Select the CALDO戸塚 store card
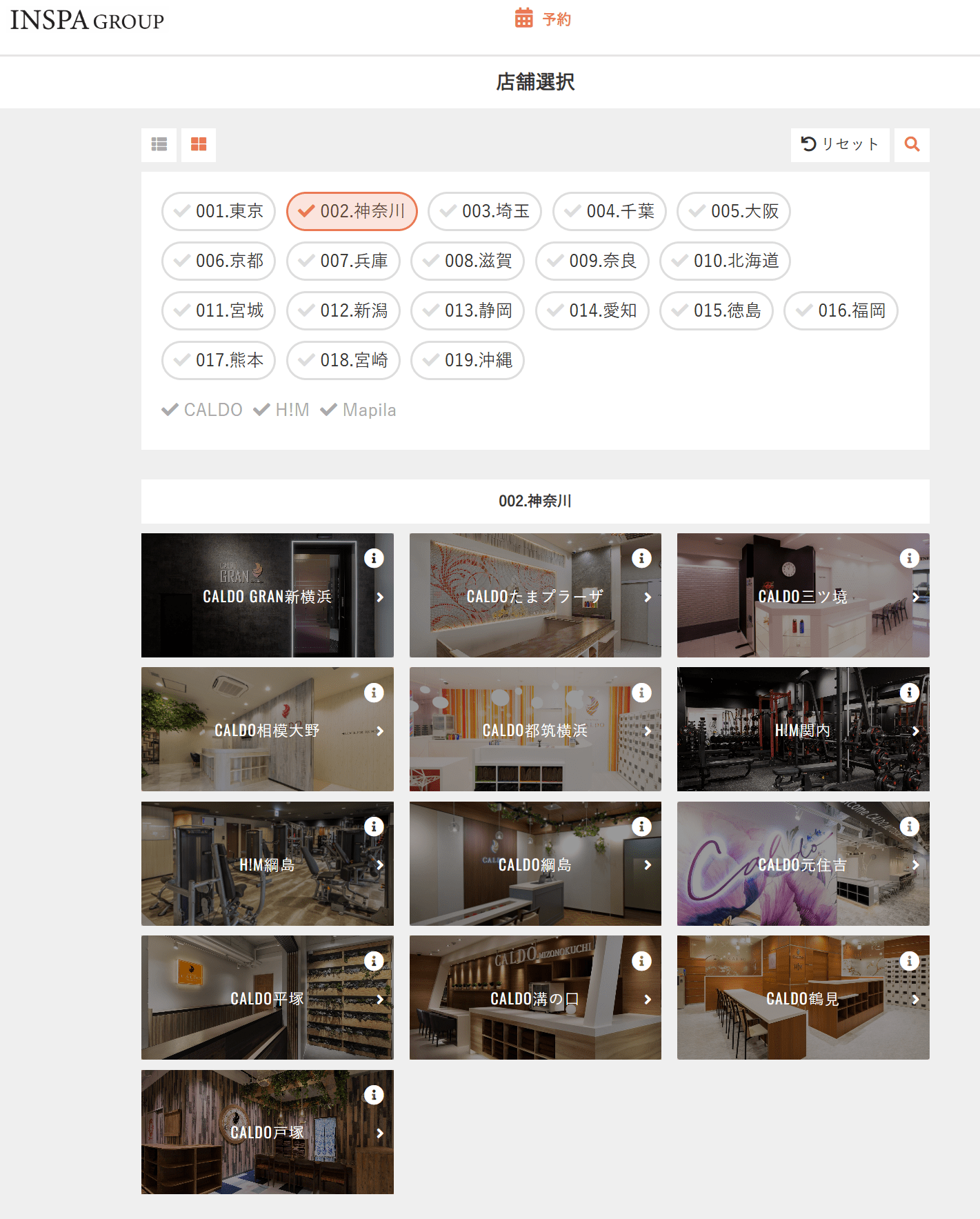980x1219 pixels. (x=268, y=1132)
